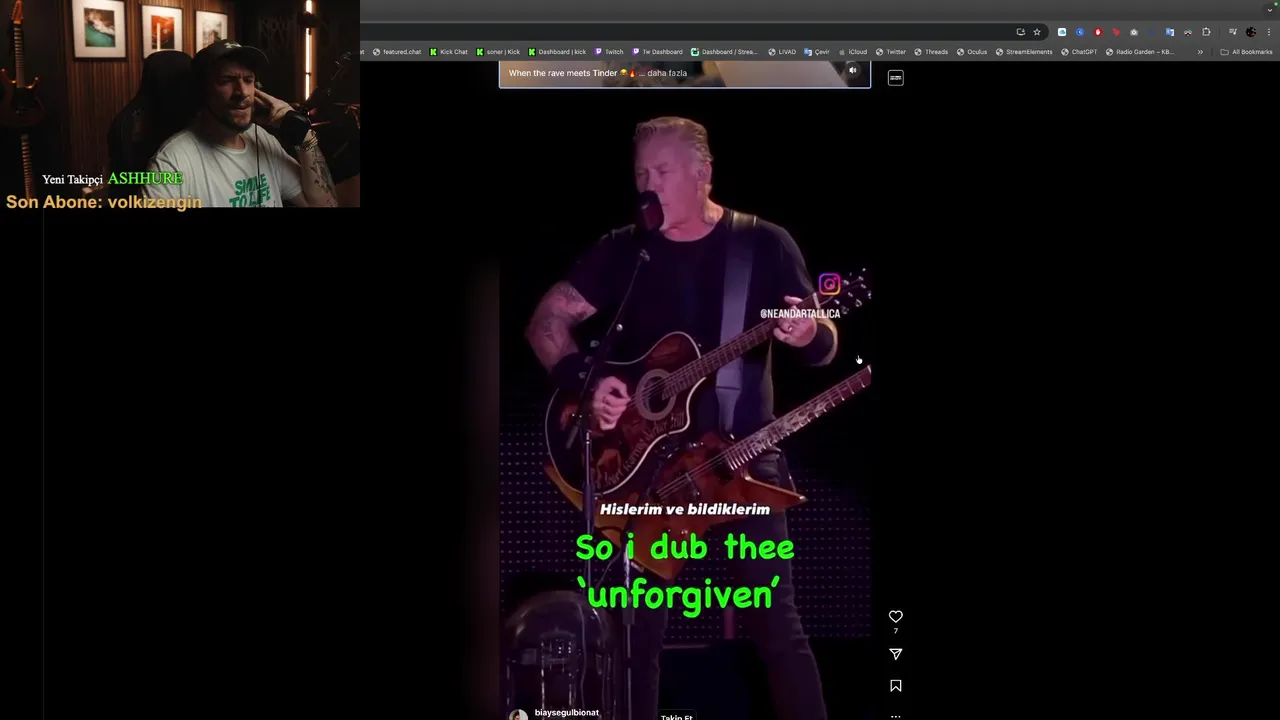Open the 'soner | Kick' bookmark
The height and width of the screenshot is (720, 1280).
pos(498,52)
